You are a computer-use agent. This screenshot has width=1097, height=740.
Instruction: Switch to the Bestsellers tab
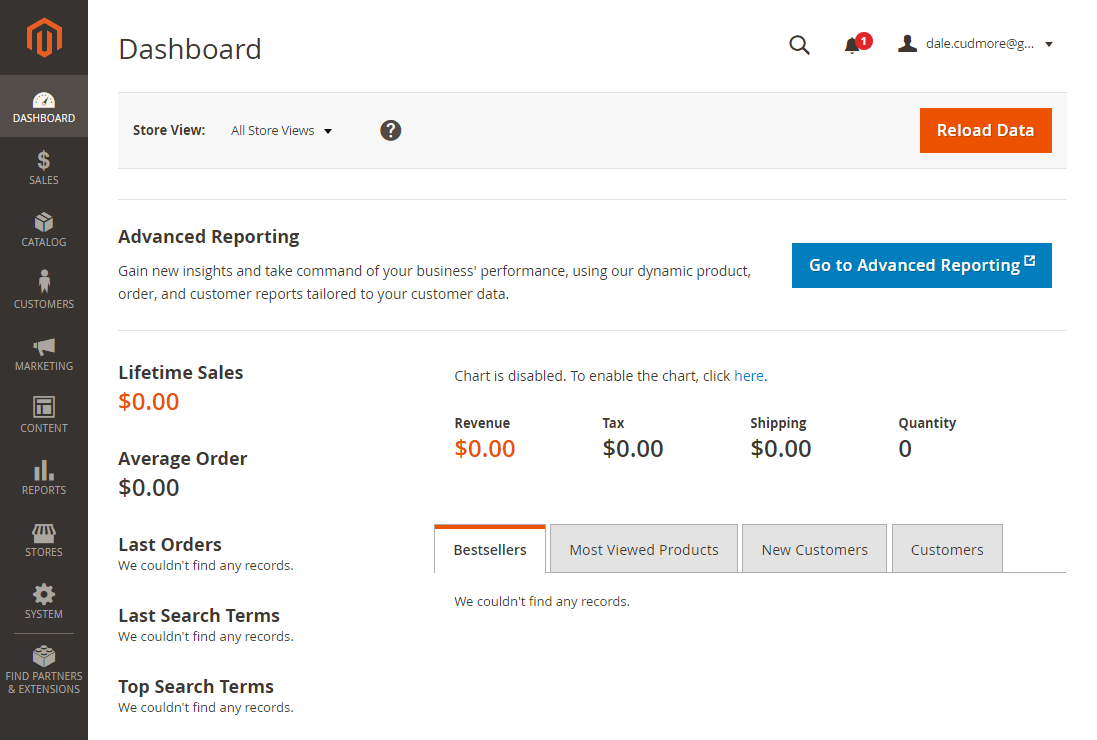point(490,550)
